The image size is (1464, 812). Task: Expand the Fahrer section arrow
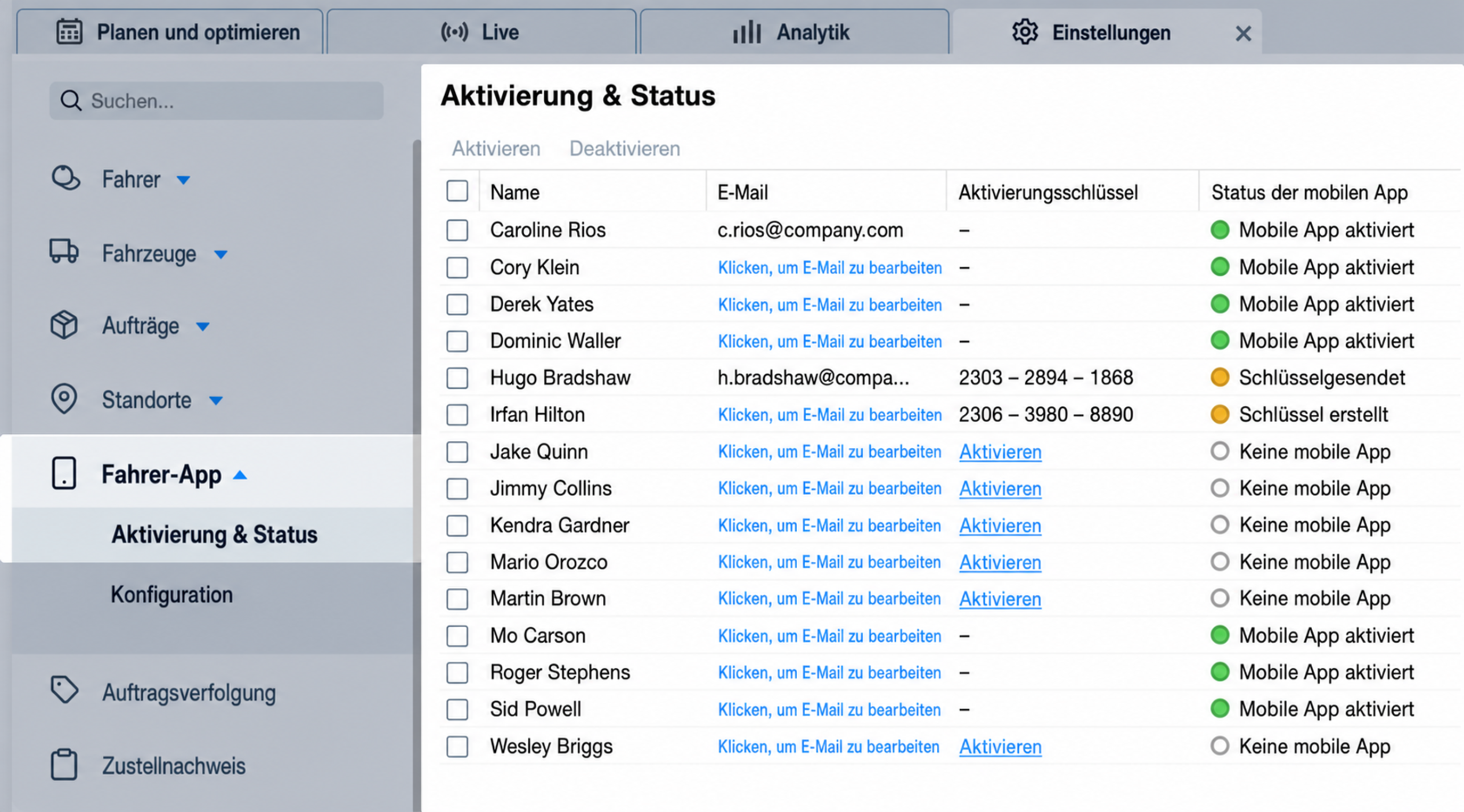[183, 180]
